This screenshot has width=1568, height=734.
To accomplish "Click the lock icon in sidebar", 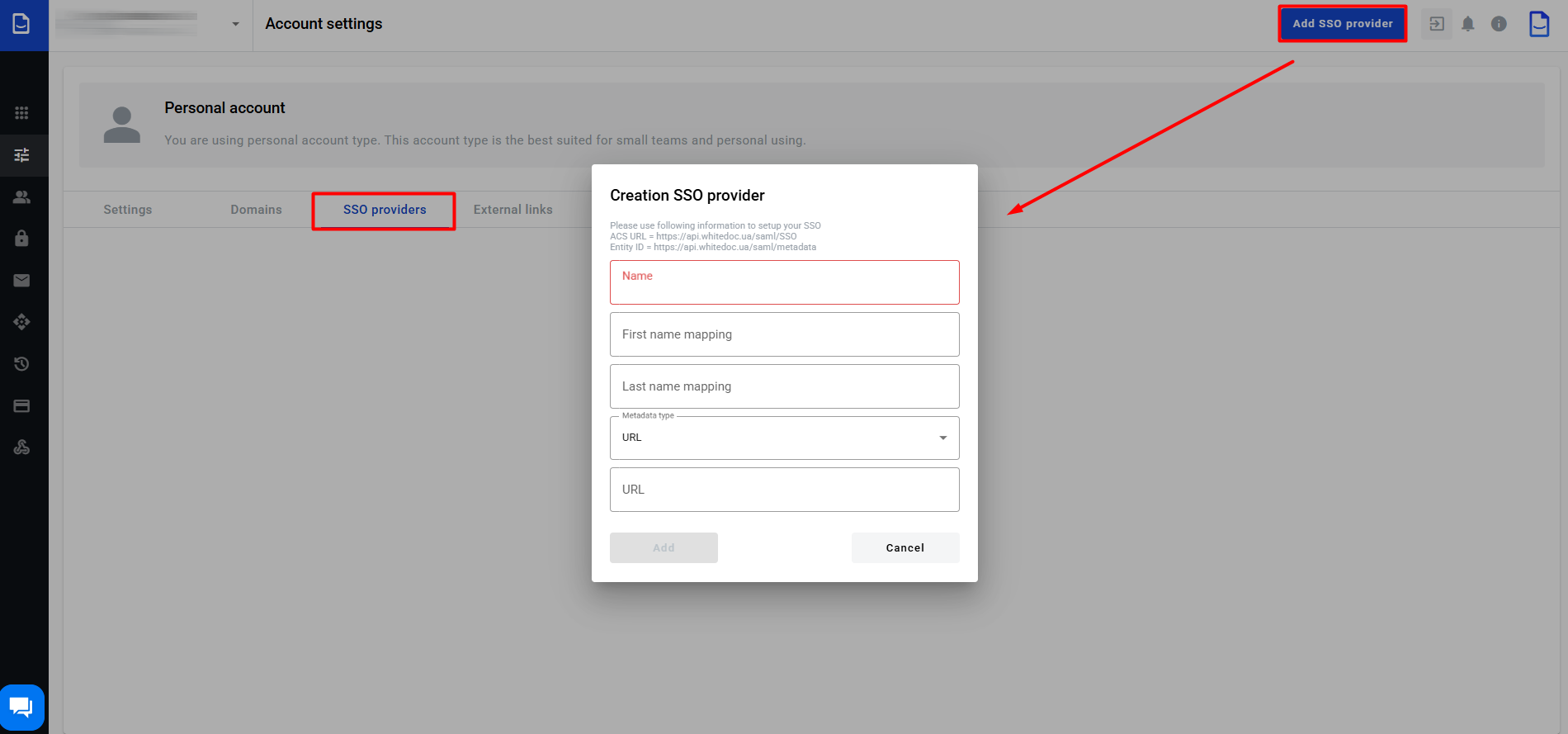I will pos(22,239).
